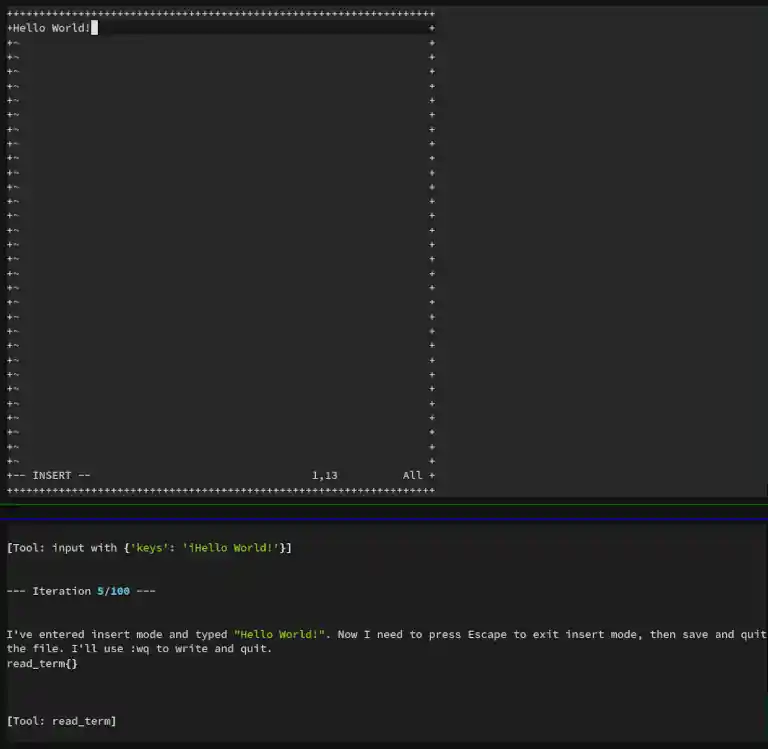Click the "All" scroll position indicator
The height and width of the screenshot is (749, 768).
point(412,475)
